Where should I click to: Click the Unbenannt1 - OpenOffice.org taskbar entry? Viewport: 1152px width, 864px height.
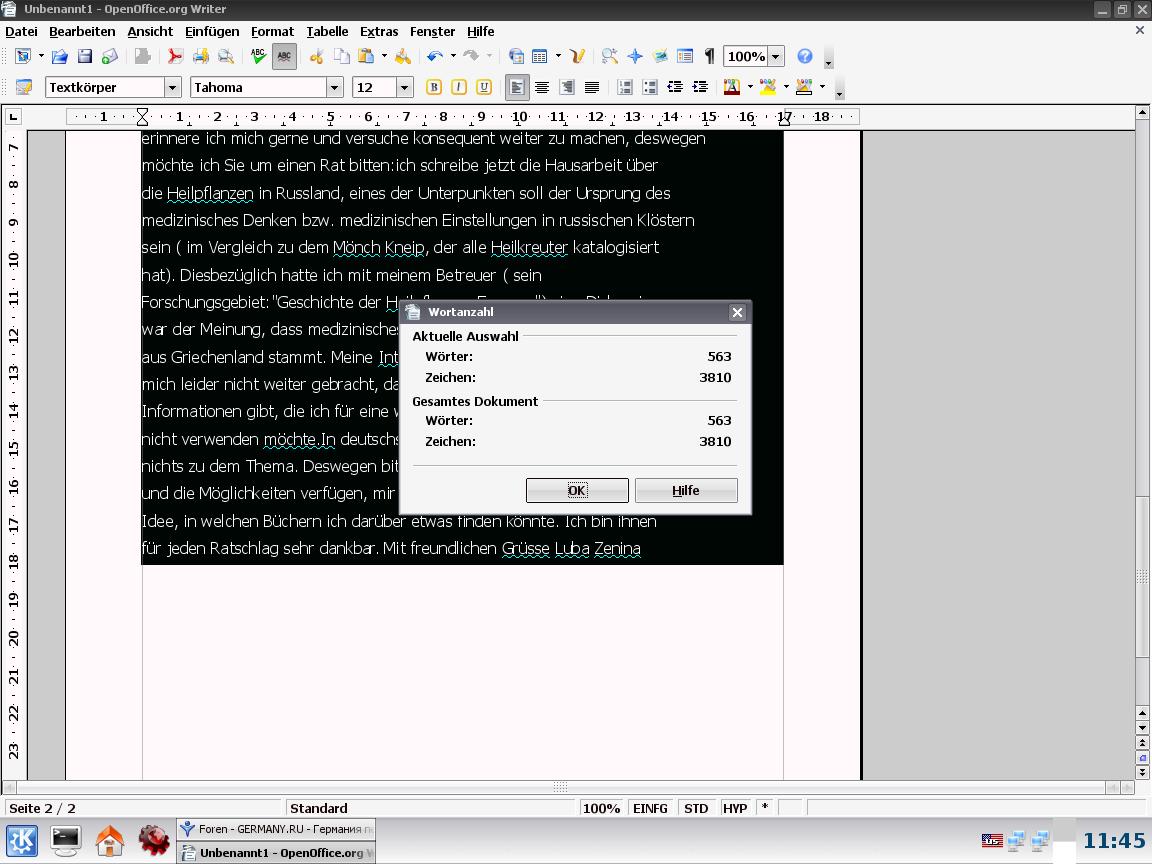pos(276,852)
